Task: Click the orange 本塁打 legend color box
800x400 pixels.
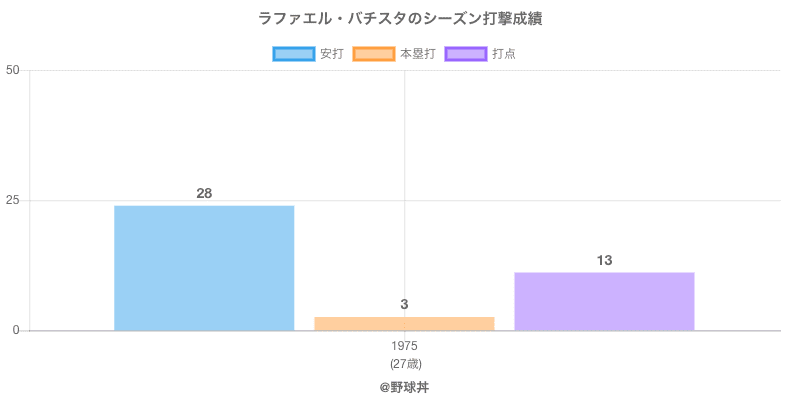Action: pos(373,54)
